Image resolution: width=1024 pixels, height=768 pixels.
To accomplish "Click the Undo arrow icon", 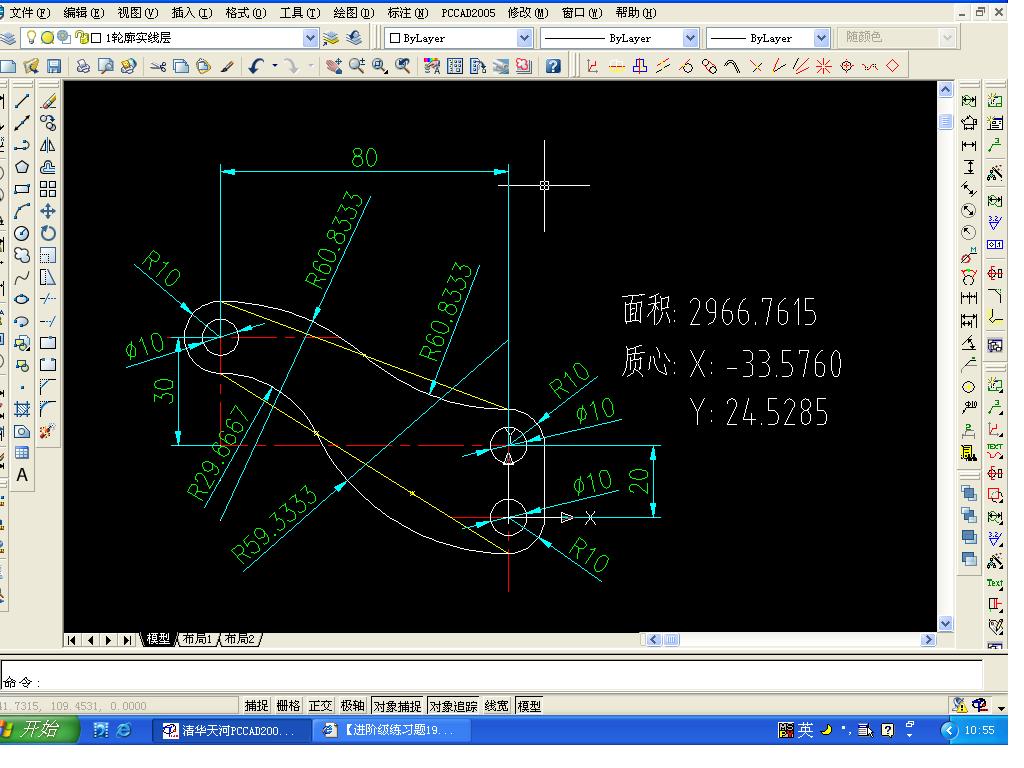I will click(256, 66).
